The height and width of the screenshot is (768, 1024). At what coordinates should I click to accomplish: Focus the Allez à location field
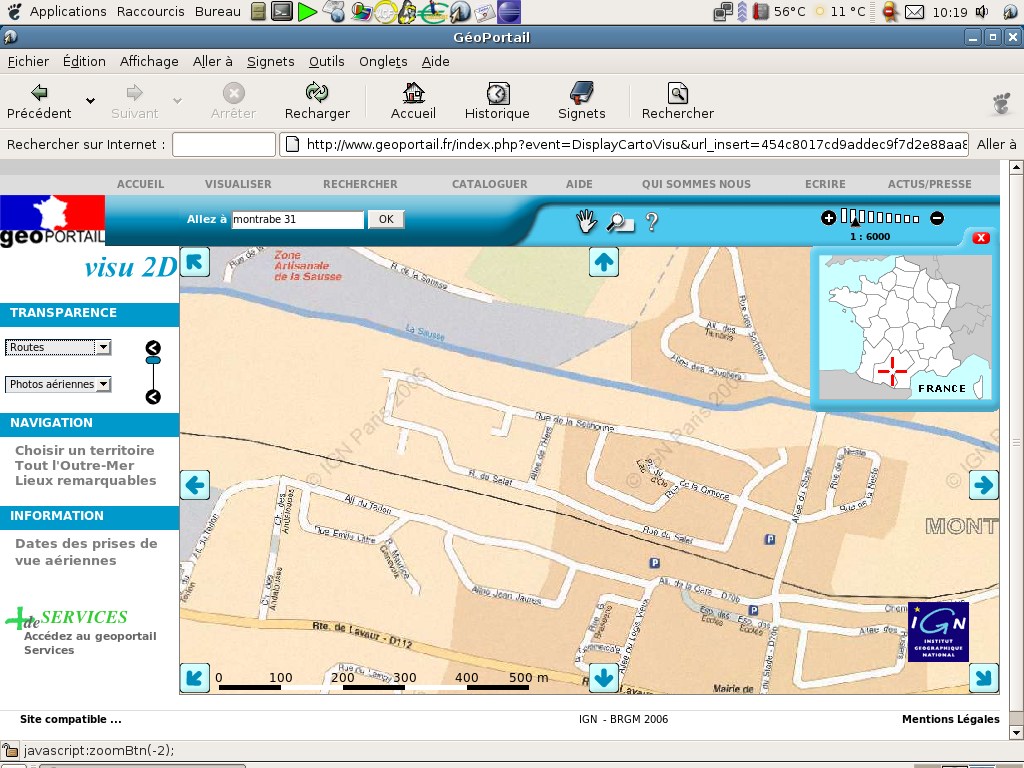tap(298, 219)
